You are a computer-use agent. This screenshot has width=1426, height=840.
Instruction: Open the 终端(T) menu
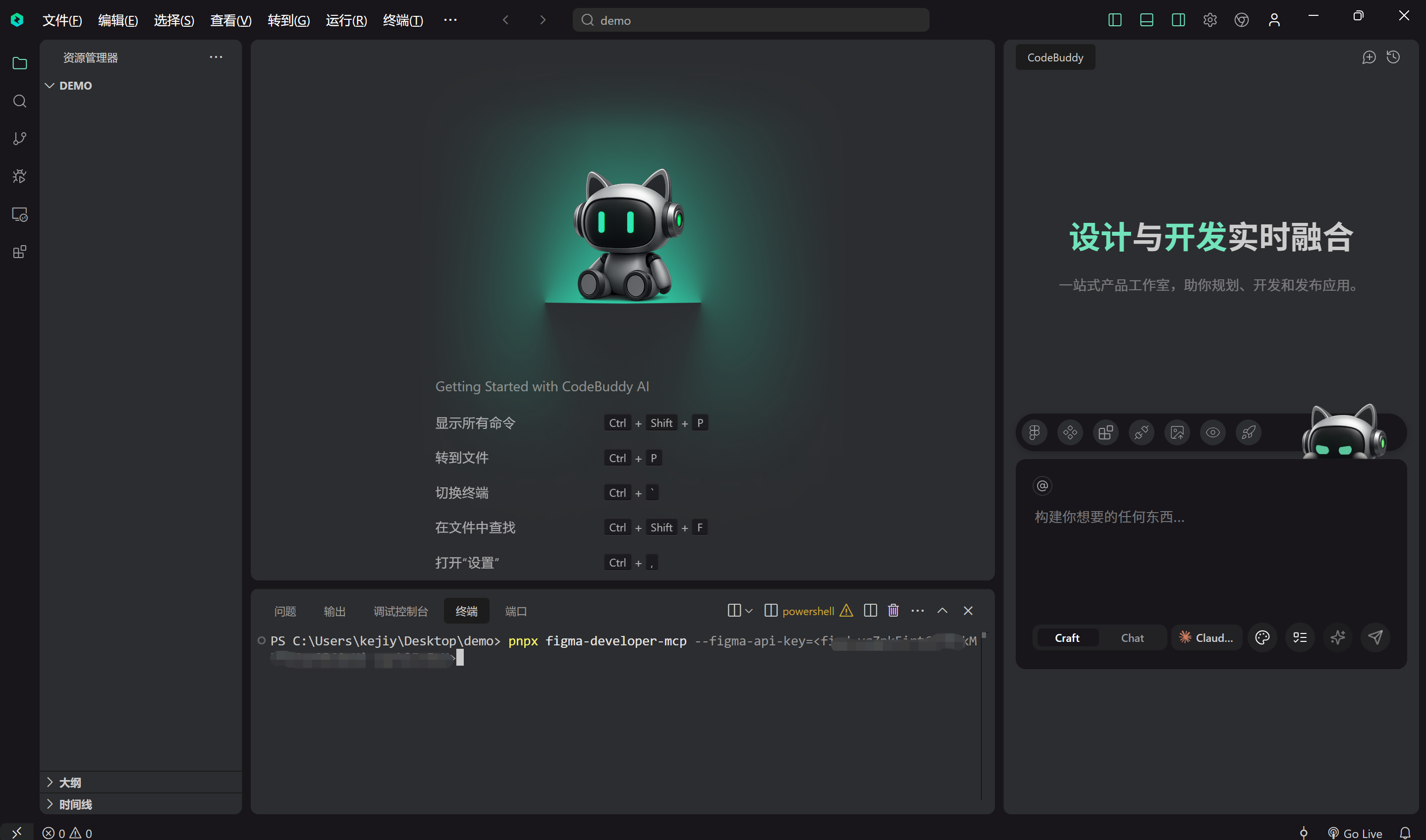(x=403, y=20)
